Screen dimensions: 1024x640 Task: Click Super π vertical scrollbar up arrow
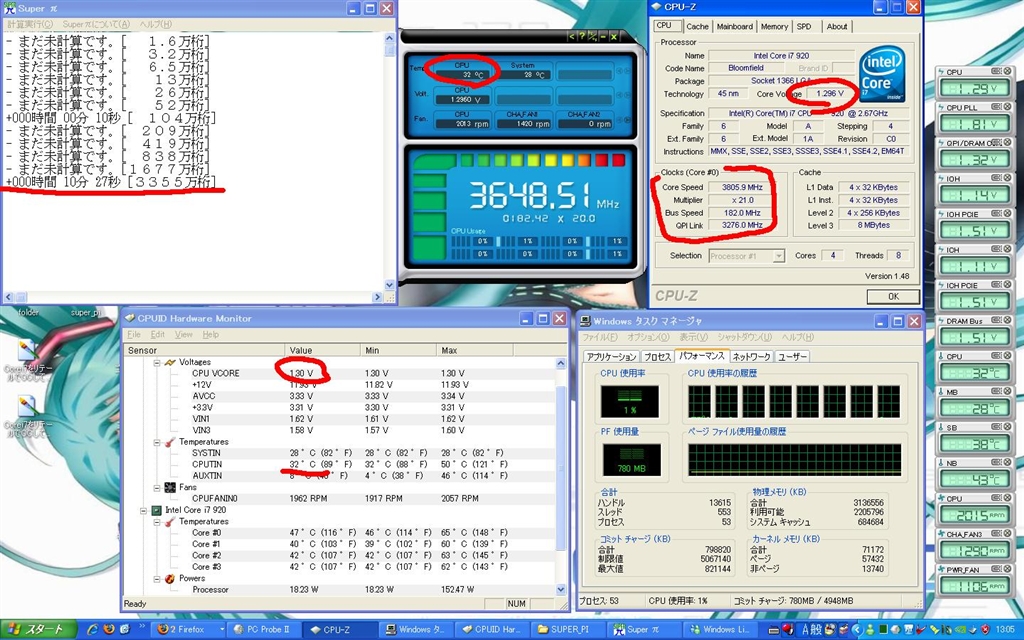coord(389,38)
